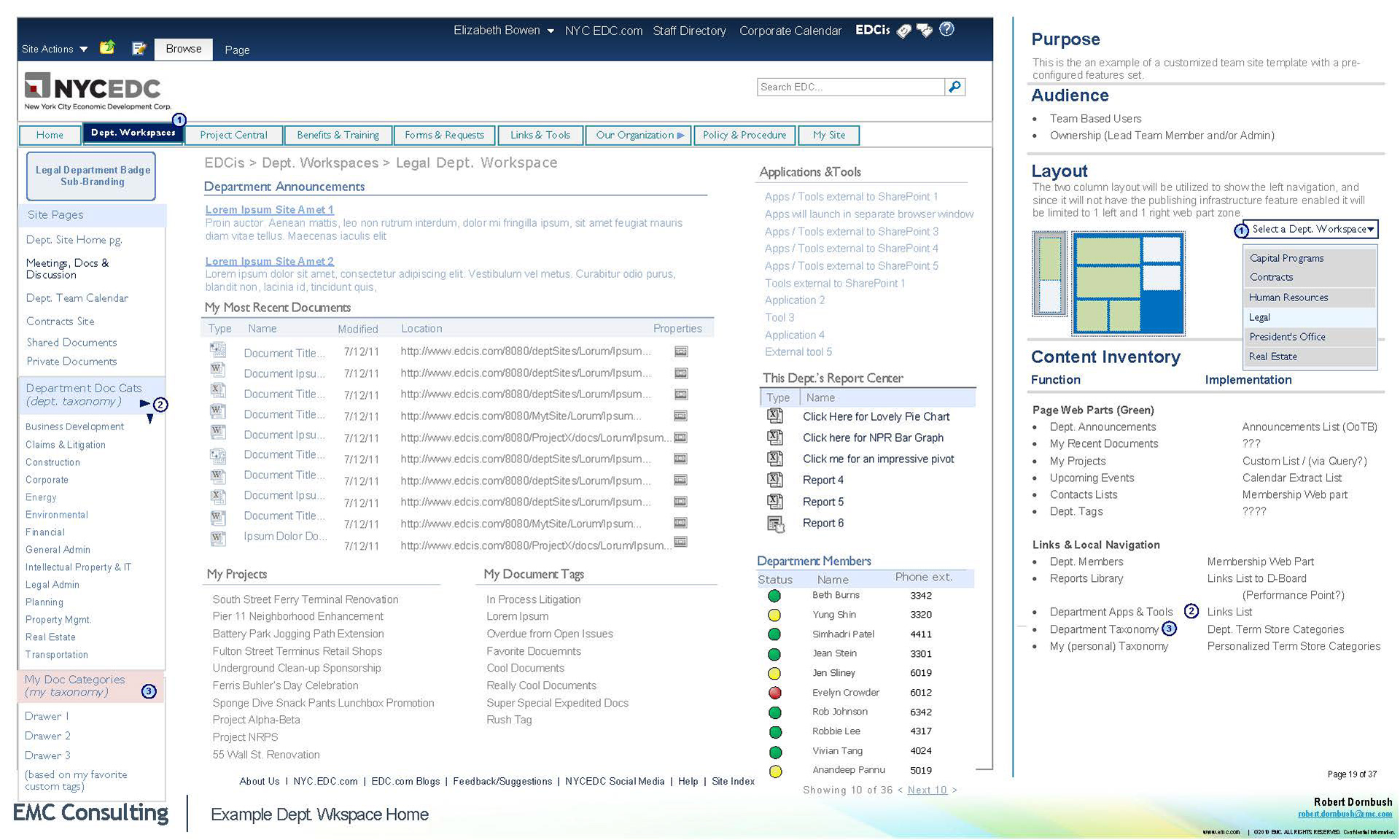Open properties icon of first document row

pos(680,351)
